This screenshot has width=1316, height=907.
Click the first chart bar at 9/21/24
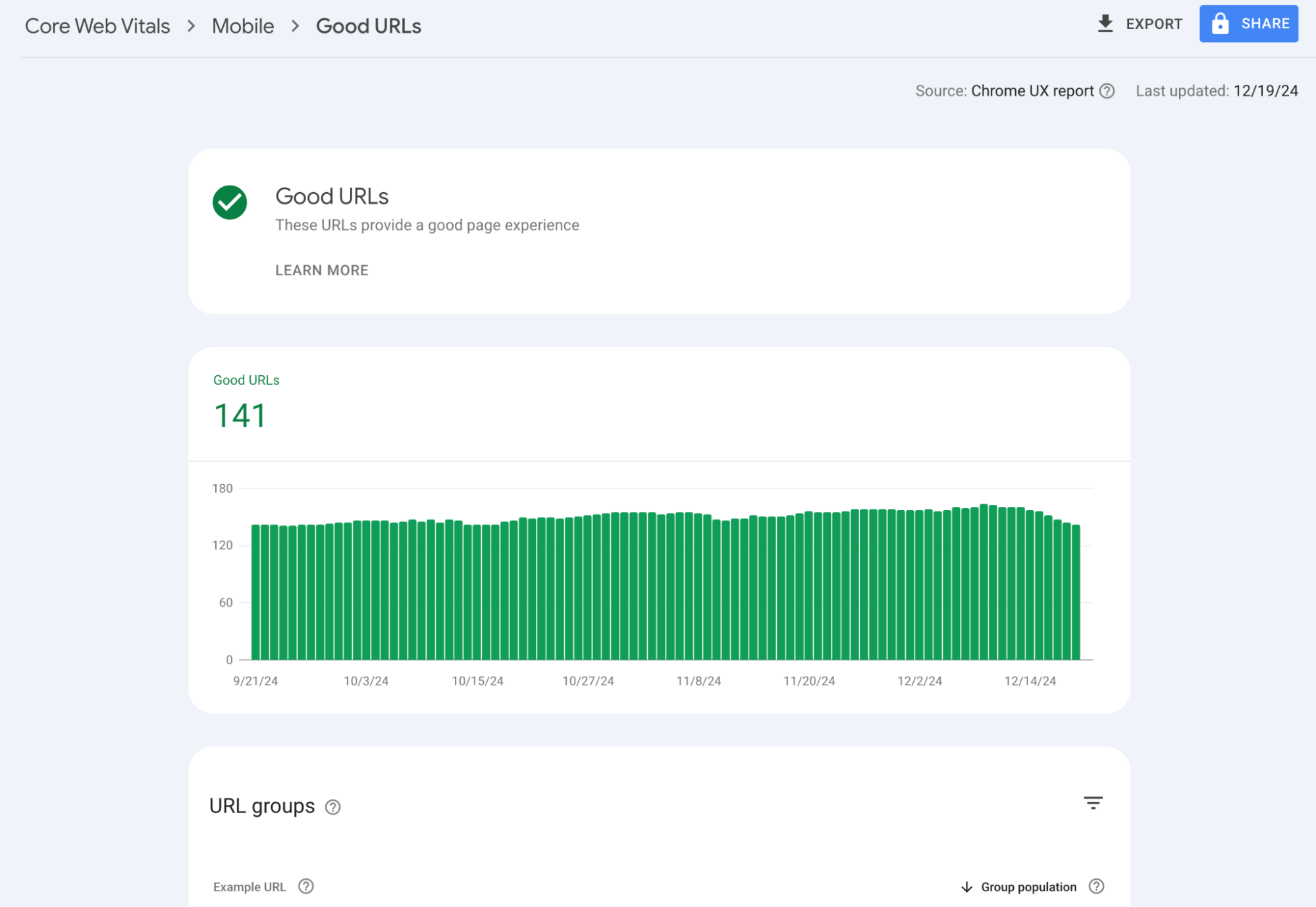255,592
